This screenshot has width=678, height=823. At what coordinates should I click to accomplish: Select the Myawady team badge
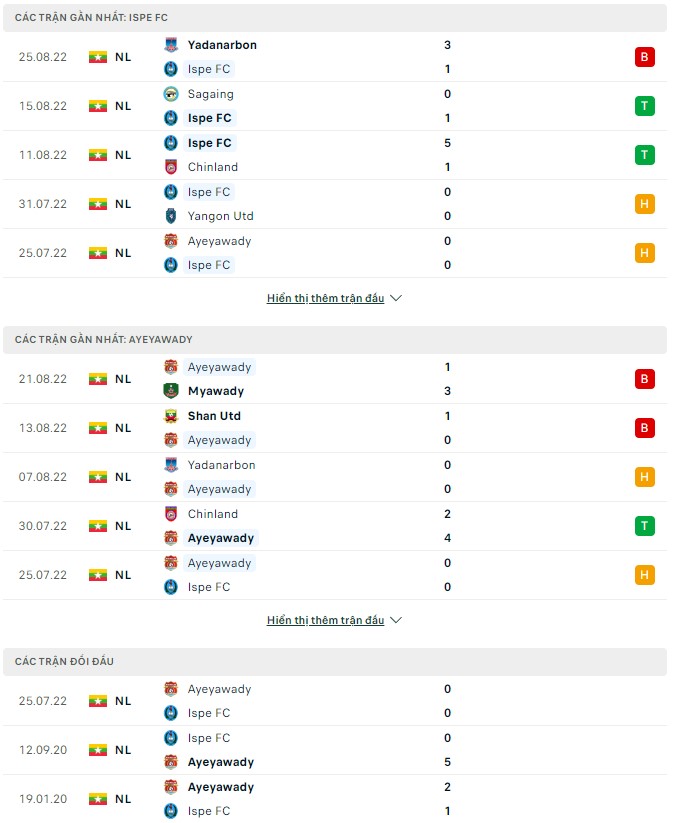pos(172,391)
